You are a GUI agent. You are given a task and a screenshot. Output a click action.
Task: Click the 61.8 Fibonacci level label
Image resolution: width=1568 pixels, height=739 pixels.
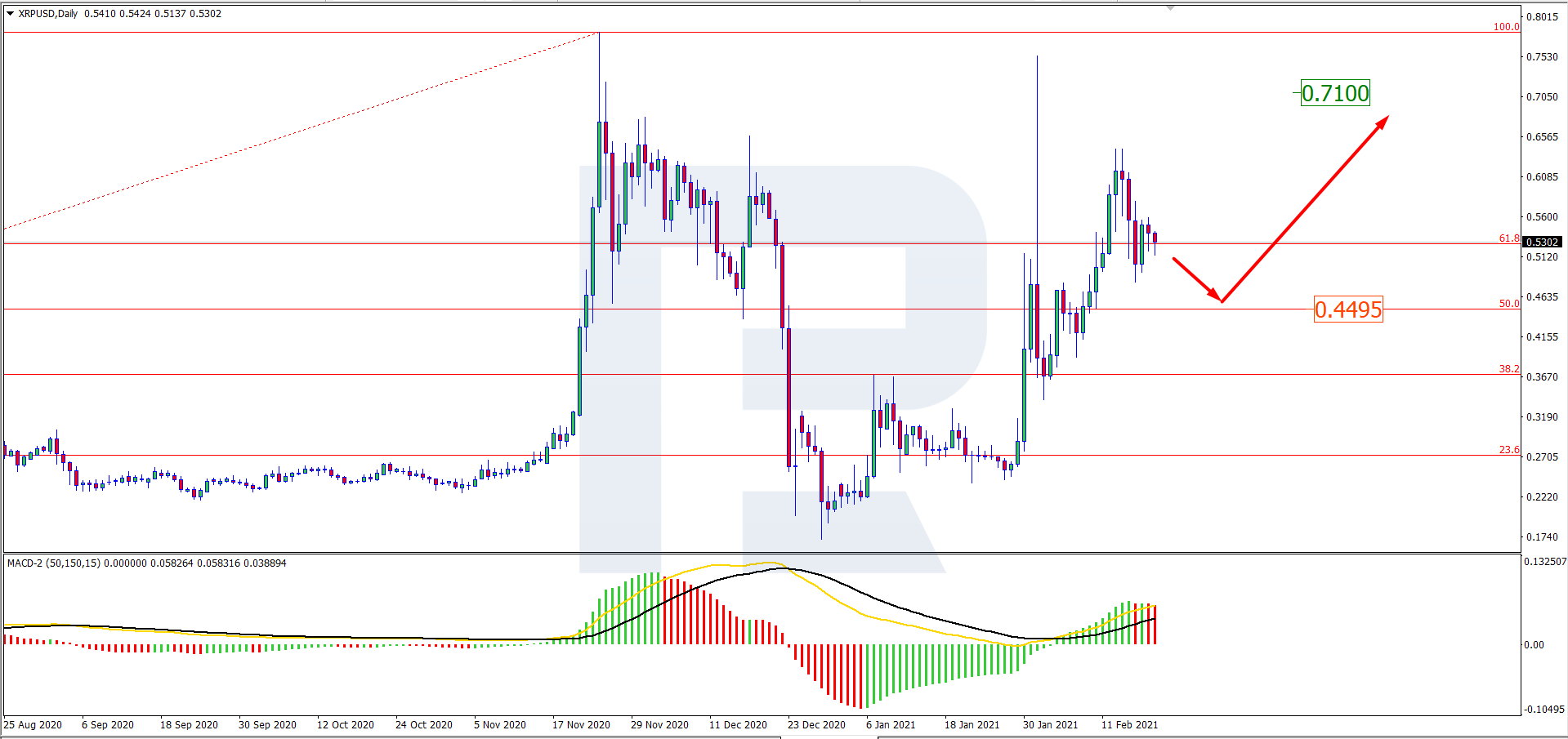pos(1508,238)
